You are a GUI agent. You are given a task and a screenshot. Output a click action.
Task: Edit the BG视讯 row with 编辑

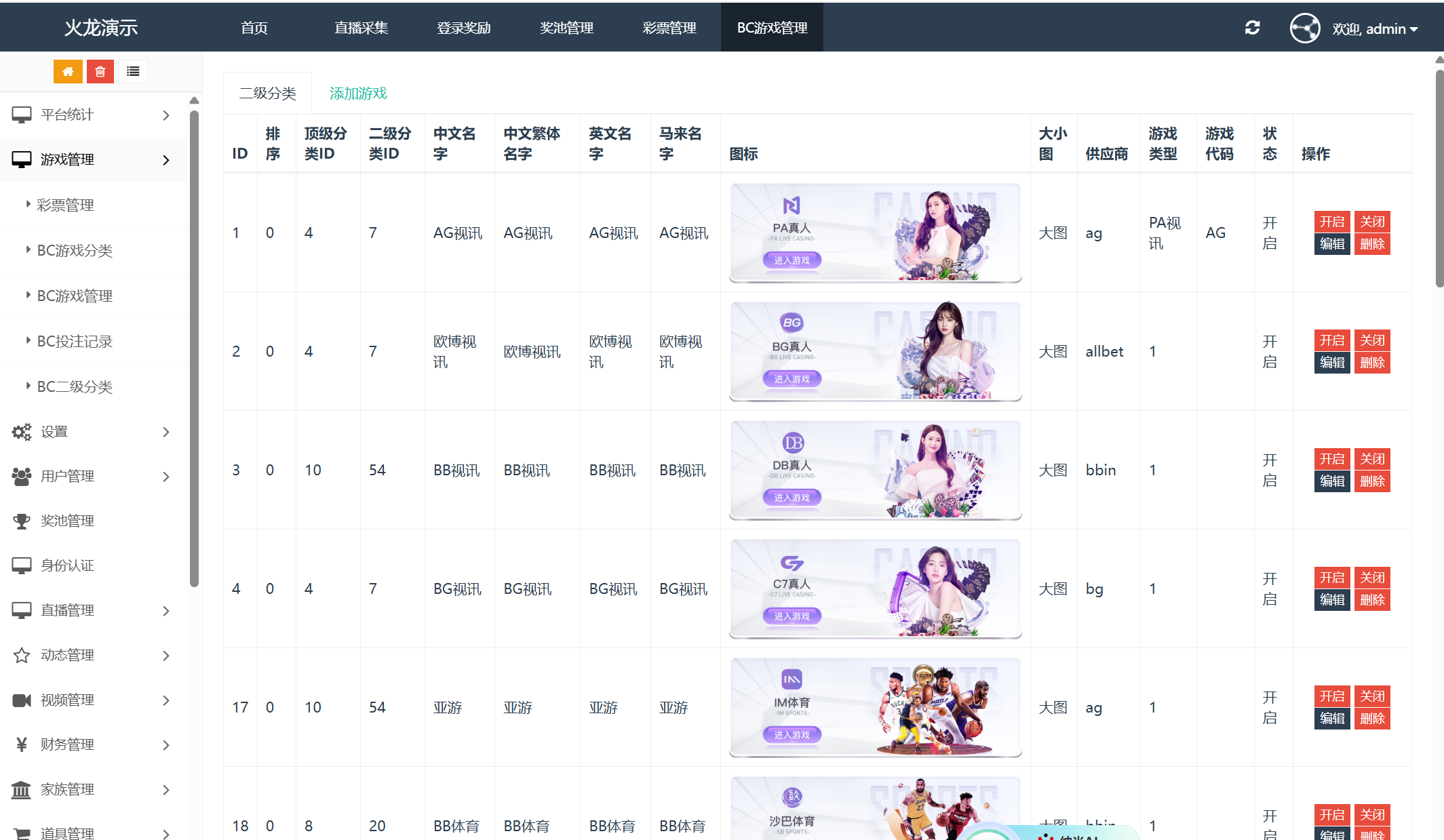click(1331, 600)
